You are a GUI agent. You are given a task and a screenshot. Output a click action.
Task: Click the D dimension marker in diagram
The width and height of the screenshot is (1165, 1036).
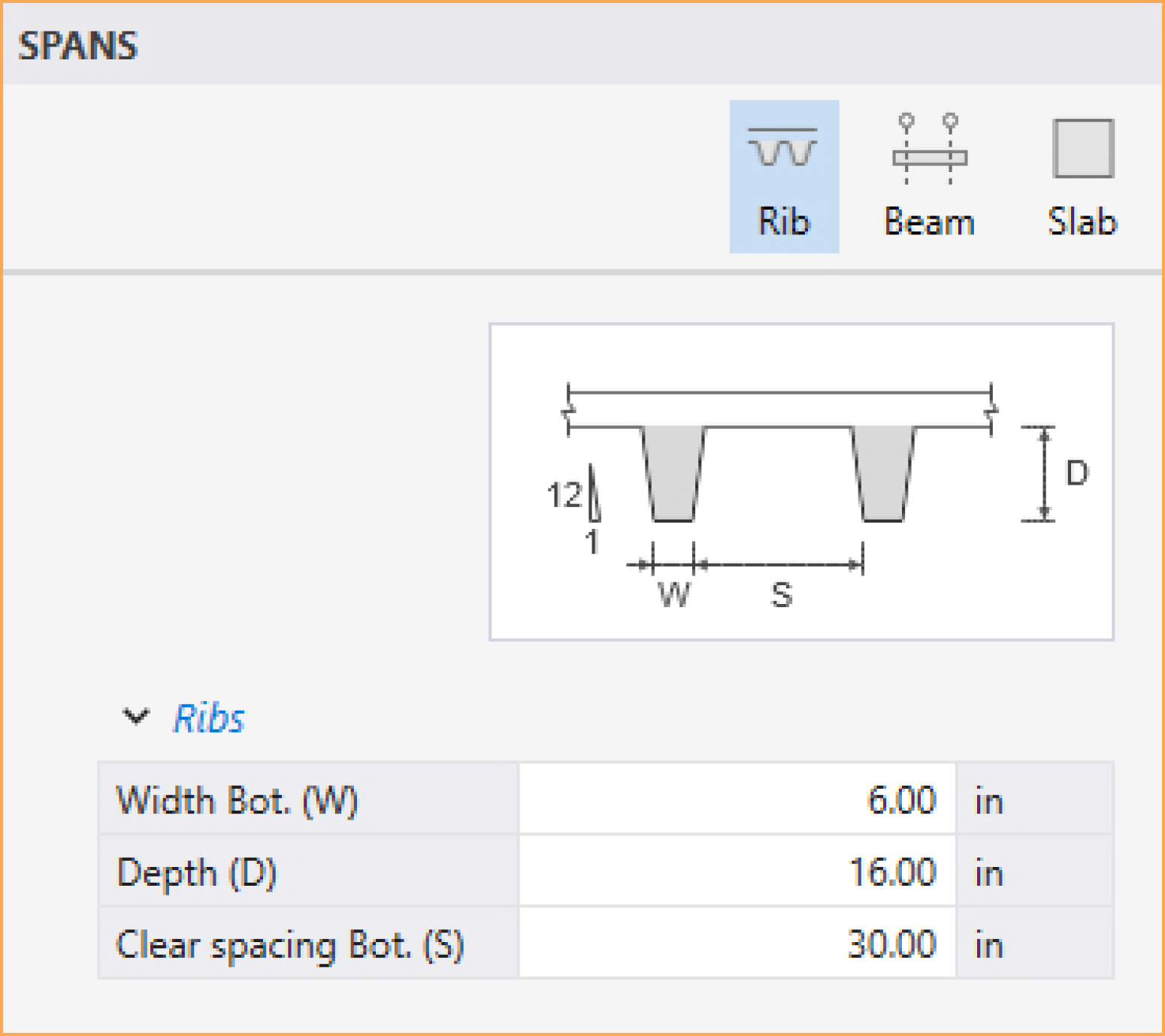[1076, 473]
